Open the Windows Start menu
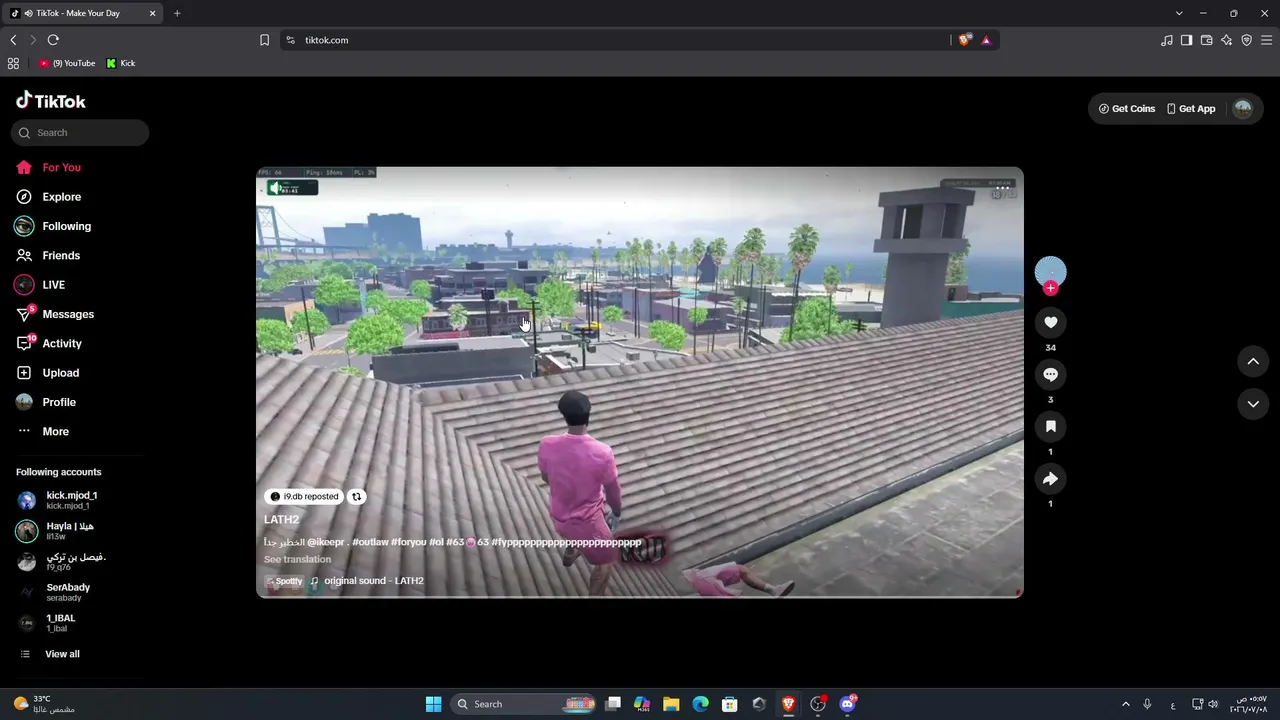Screen dimensions: 1280x720 (x=433, y=704)
